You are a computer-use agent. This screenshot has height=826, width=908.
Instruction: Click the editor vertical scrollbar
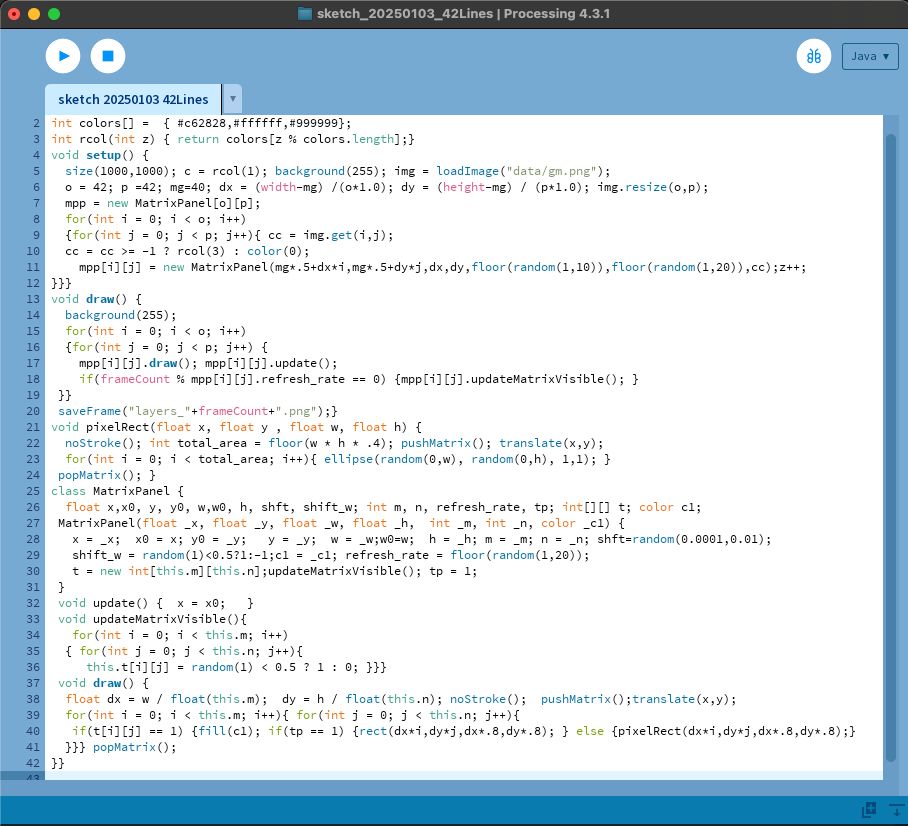click(x=891, y=447)
